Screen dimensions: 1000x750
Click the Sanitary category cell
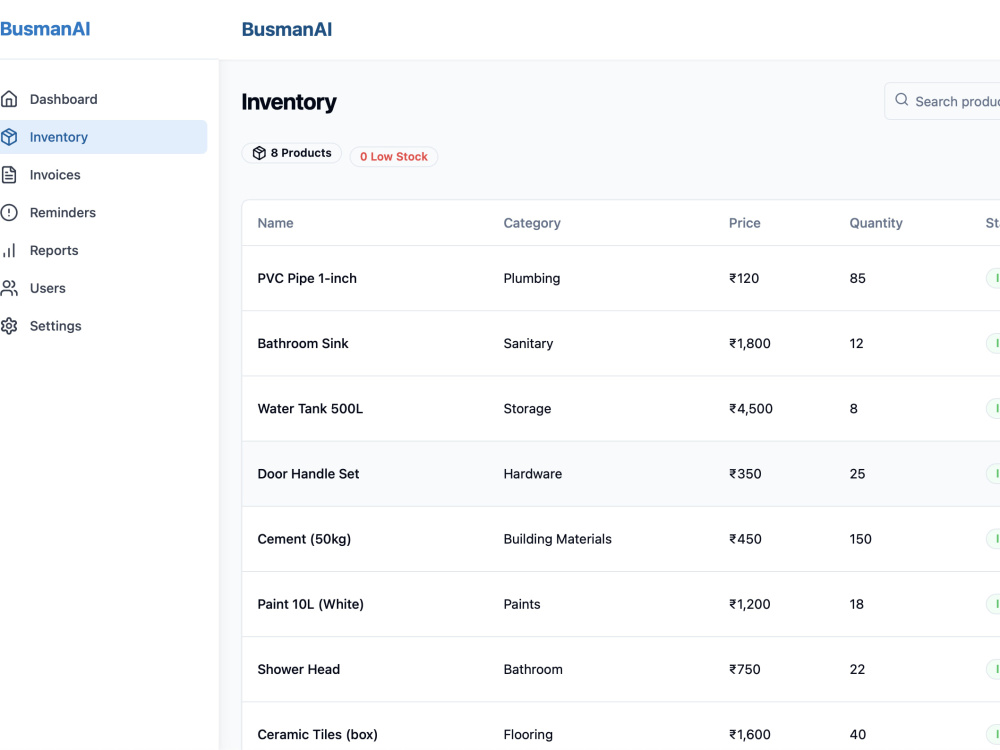tap(528, 344)
